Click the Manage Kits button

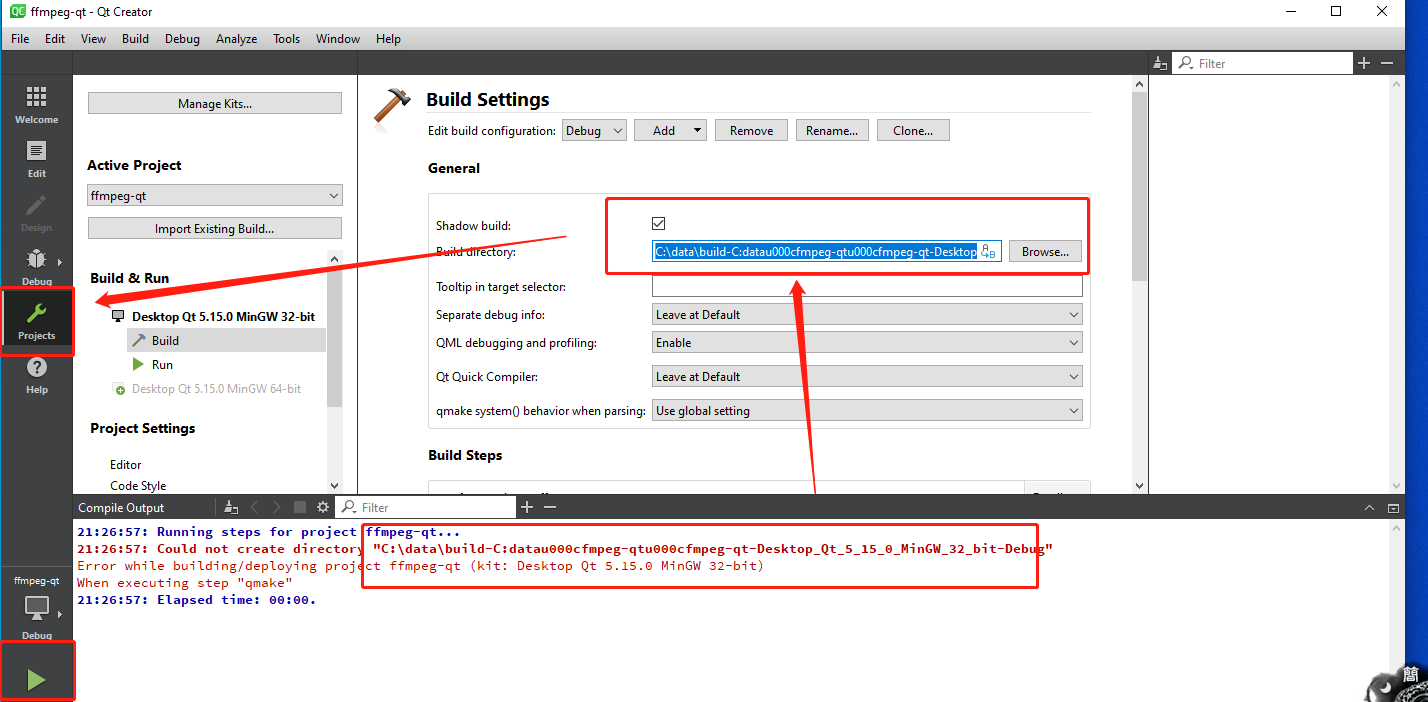pyautogui.click(x=215, y=103)
